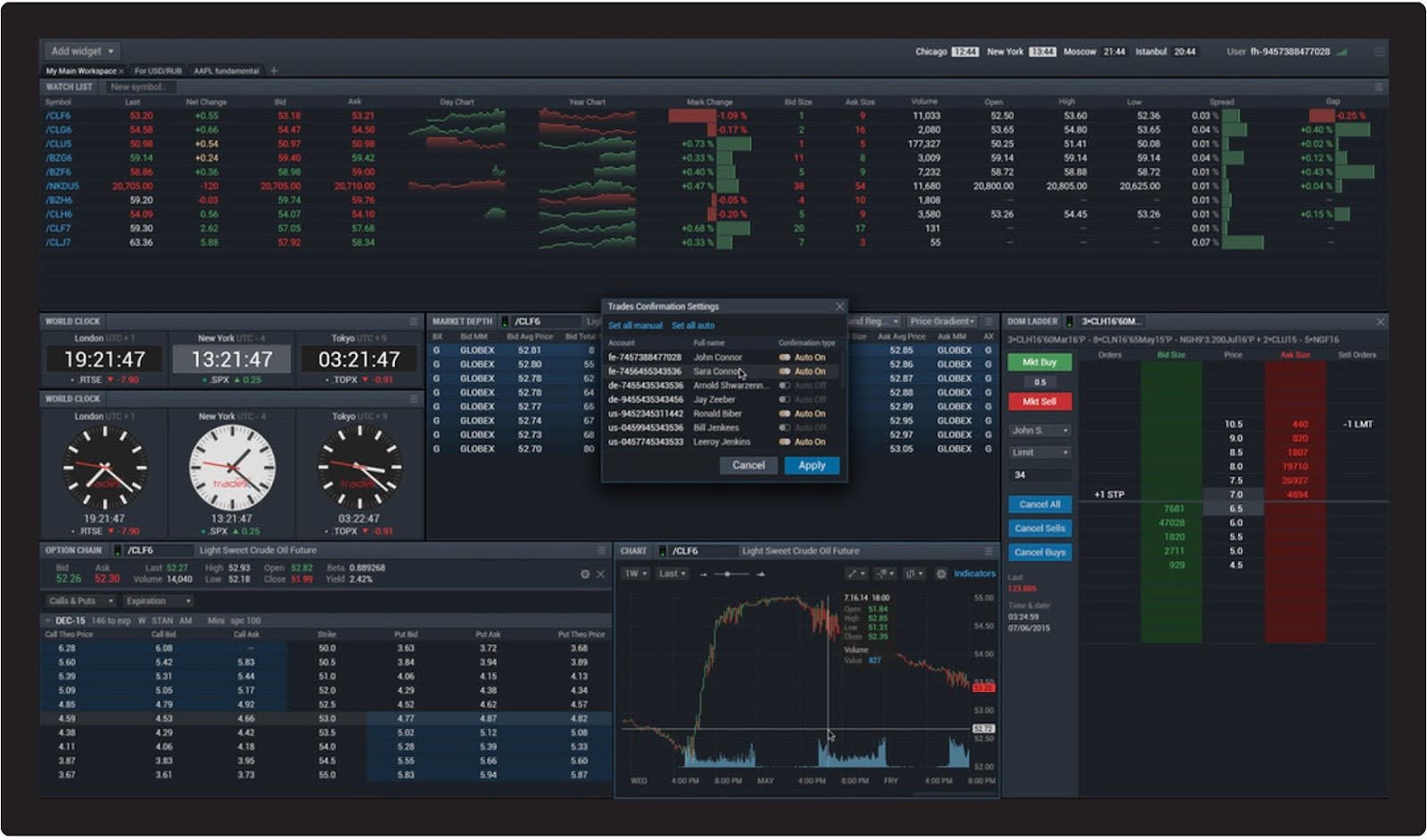1427x840 pixels.
Task: Open the Chart panel hamburger menu icon
Action: click(988, 551)
